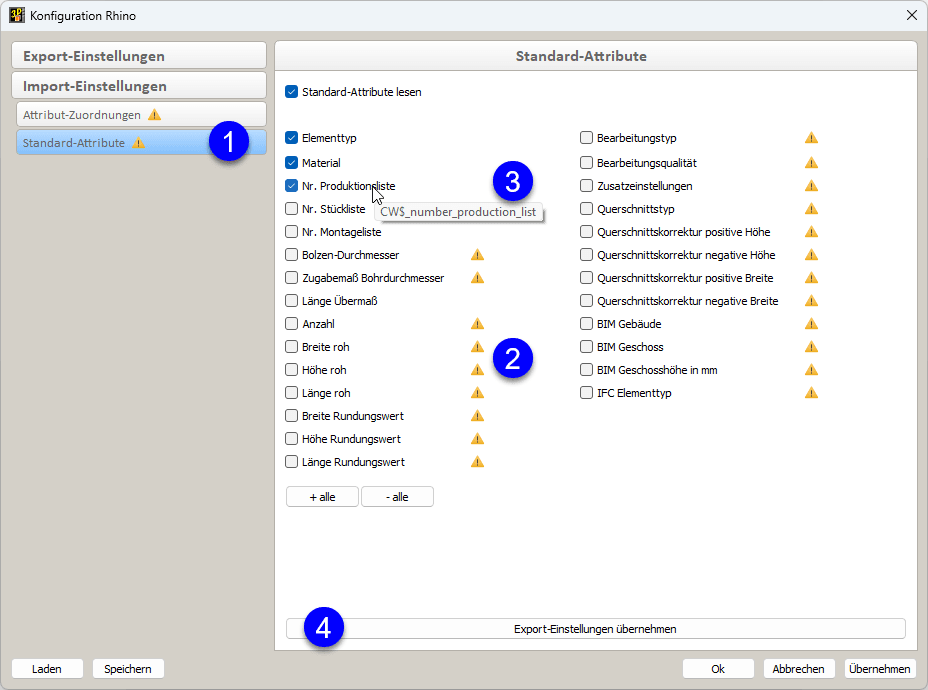Image resolution: width=928 pixels, height=690 pixels.
Task: Click warning icon for Anzahl
Action: click(478, 324)
